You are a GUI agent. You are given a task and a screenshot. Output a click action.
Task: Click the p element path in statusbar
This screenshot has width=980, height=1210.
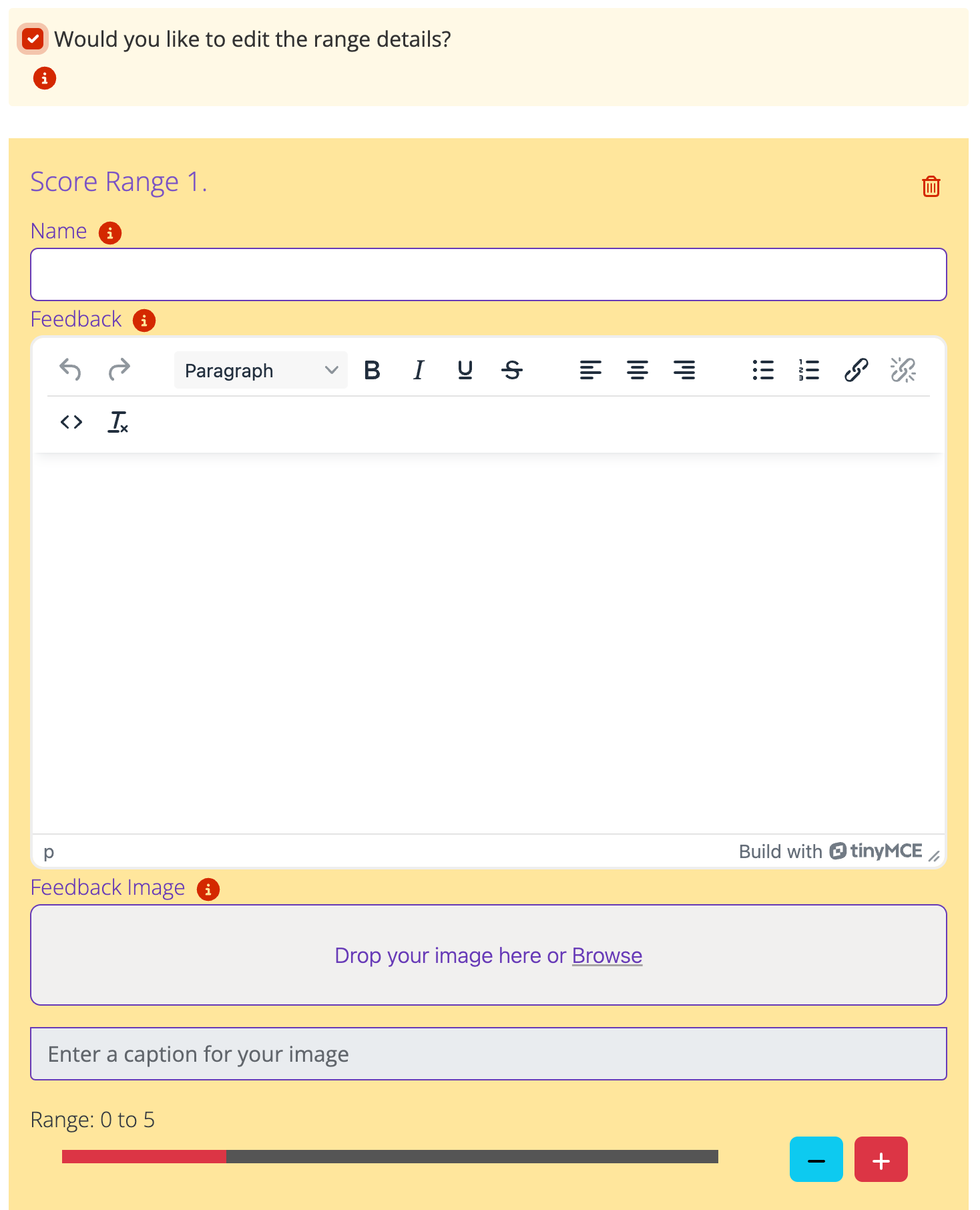(49, 851)
